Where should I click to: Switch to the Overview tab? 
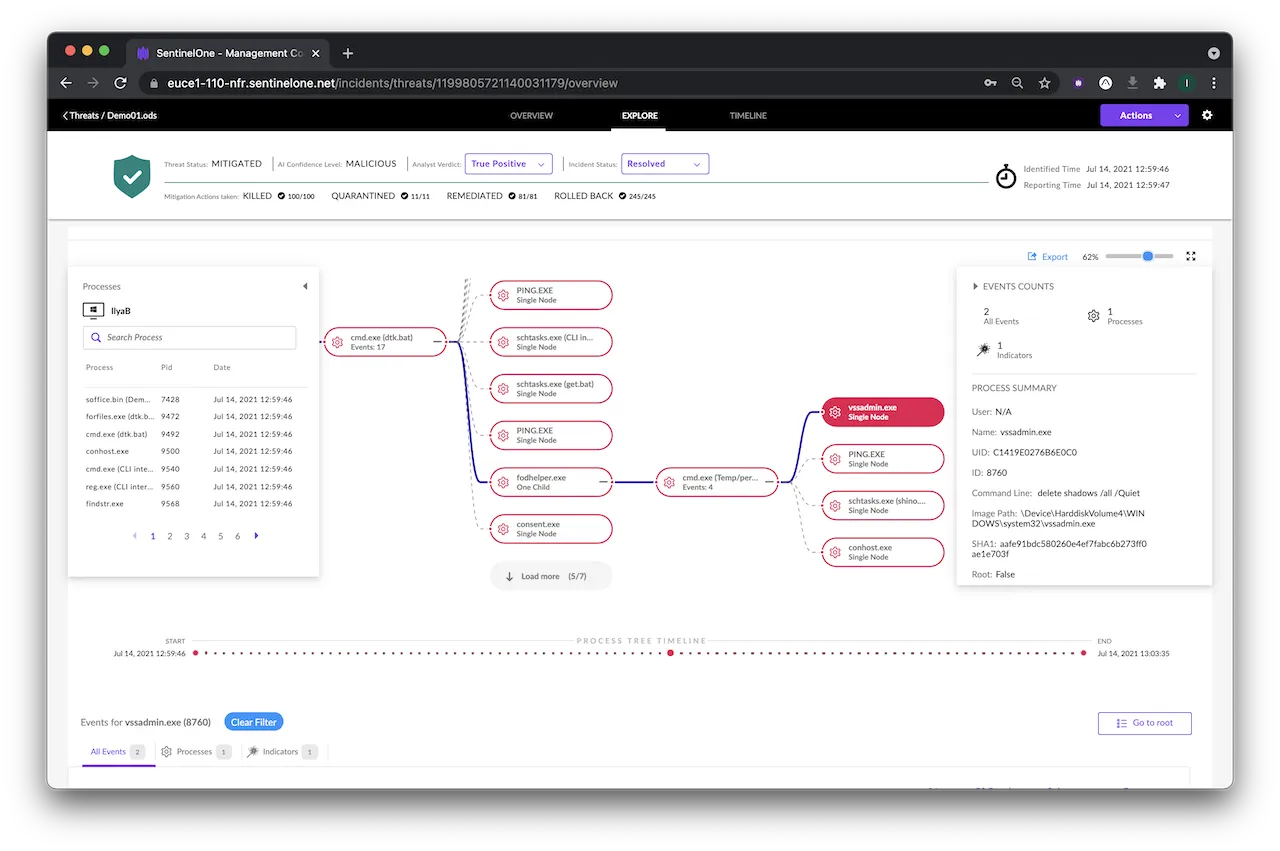pos(531,116)
